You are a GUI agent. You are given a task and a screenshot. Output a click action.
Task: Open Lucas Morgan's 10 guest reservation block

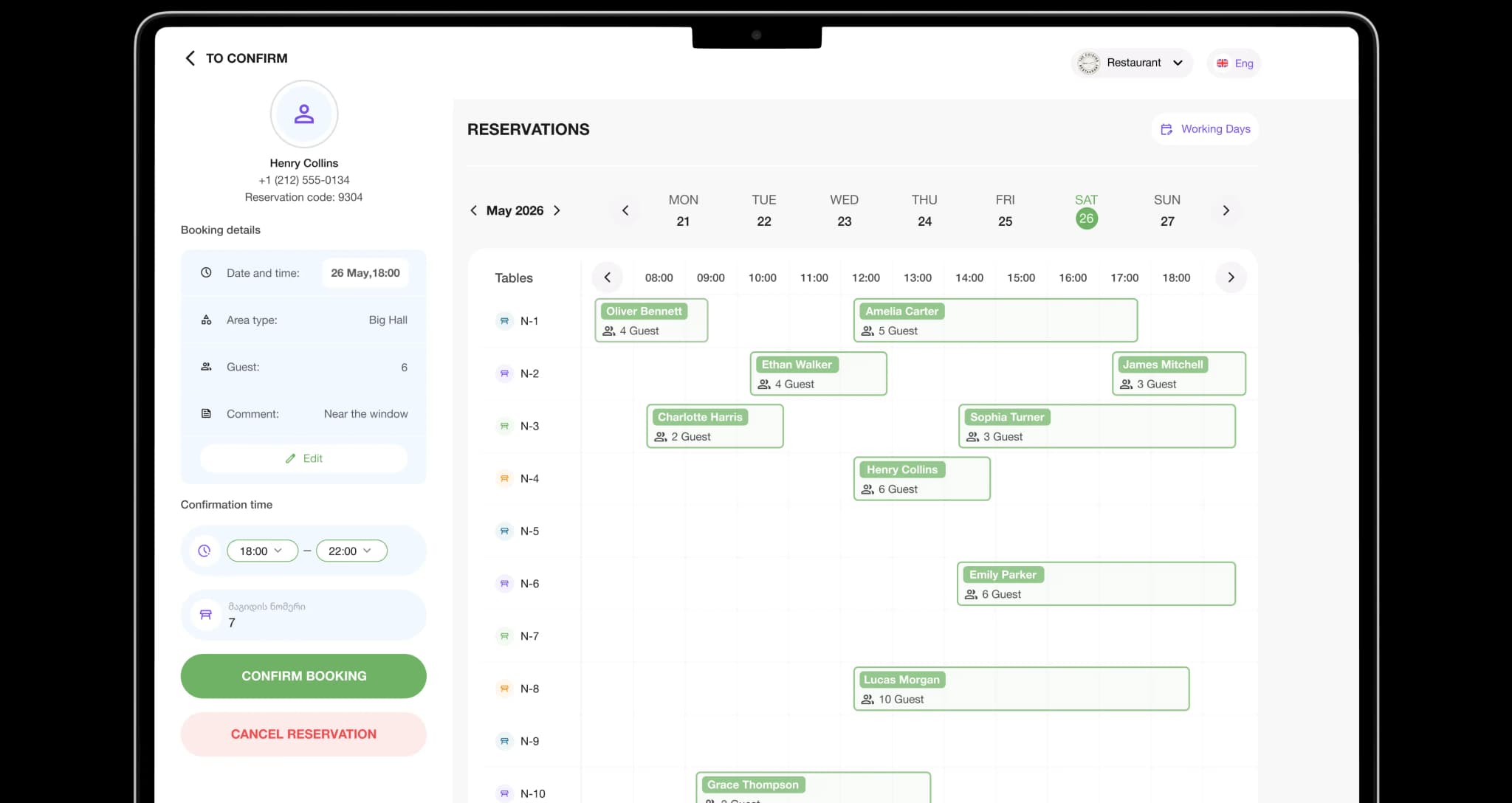click(x=1020, y=689)
